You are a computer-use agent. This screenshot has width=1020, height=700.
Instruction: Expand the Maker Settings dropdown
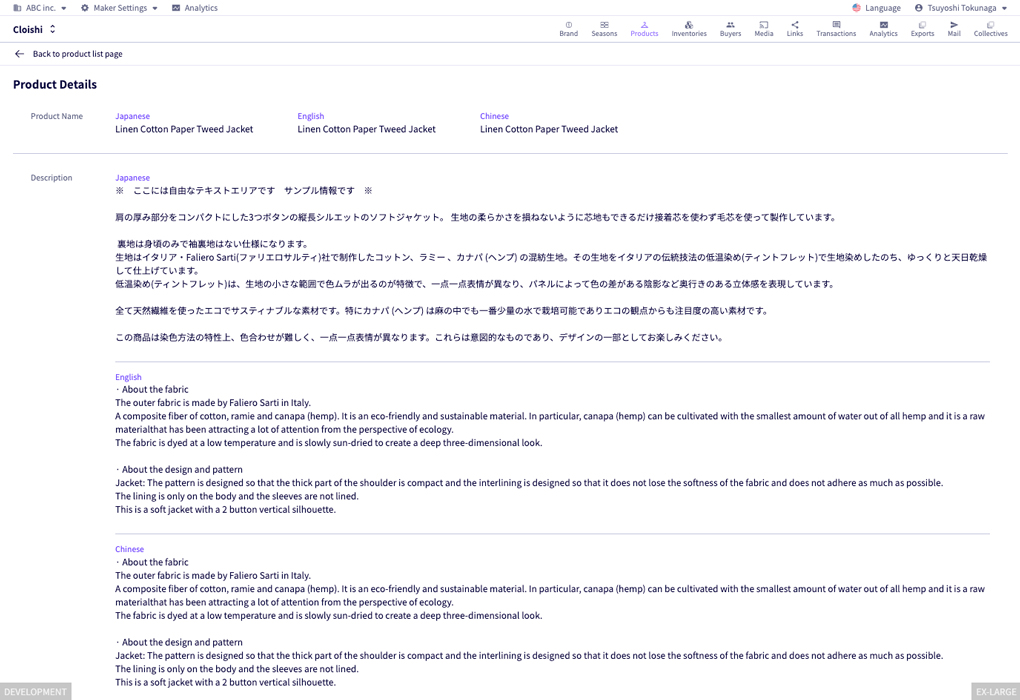(119, 8)
